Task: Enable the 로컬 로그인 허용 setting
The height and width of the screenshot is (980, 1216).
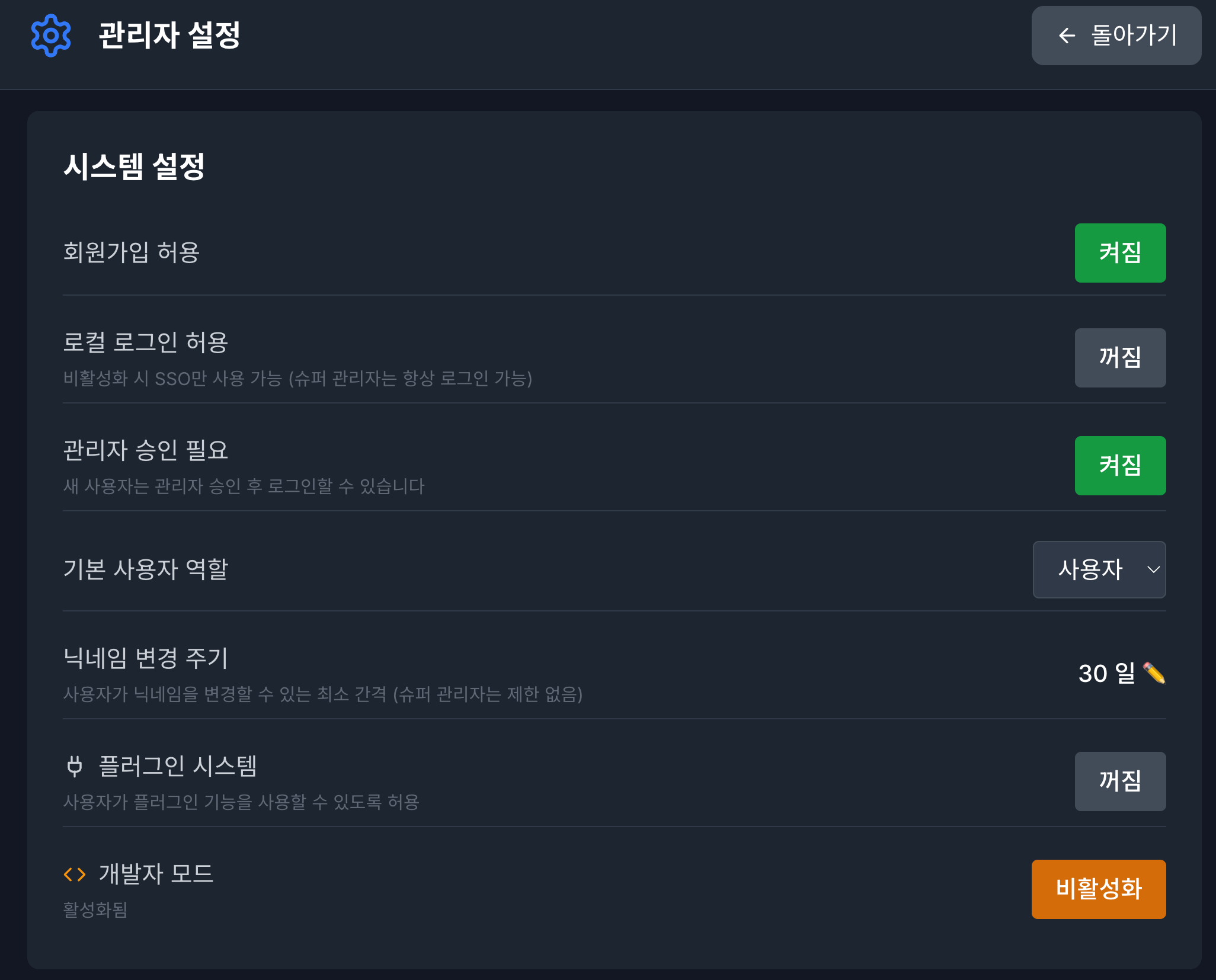Action: pos(1119,358)
